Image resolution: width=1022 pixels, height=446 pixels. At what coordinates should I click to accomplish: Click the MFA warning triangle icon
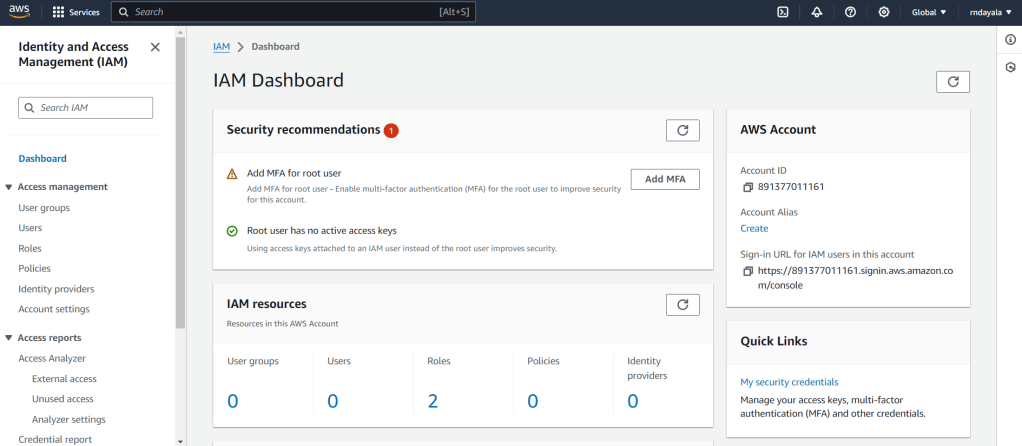232,174
